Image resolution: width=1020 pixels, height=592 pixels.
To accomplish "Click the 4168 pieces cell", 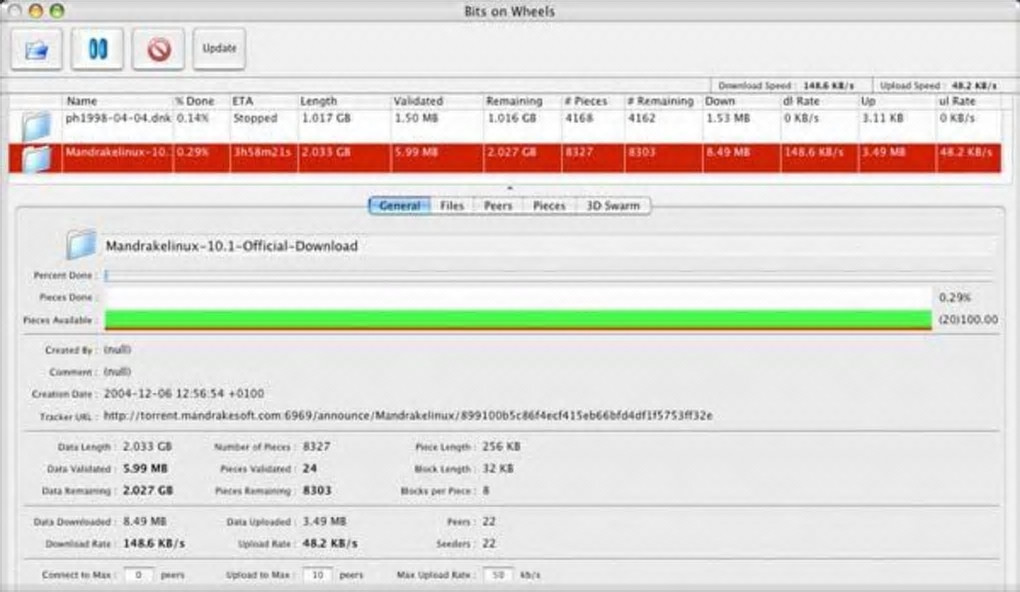I will click(x=579, y=118).
